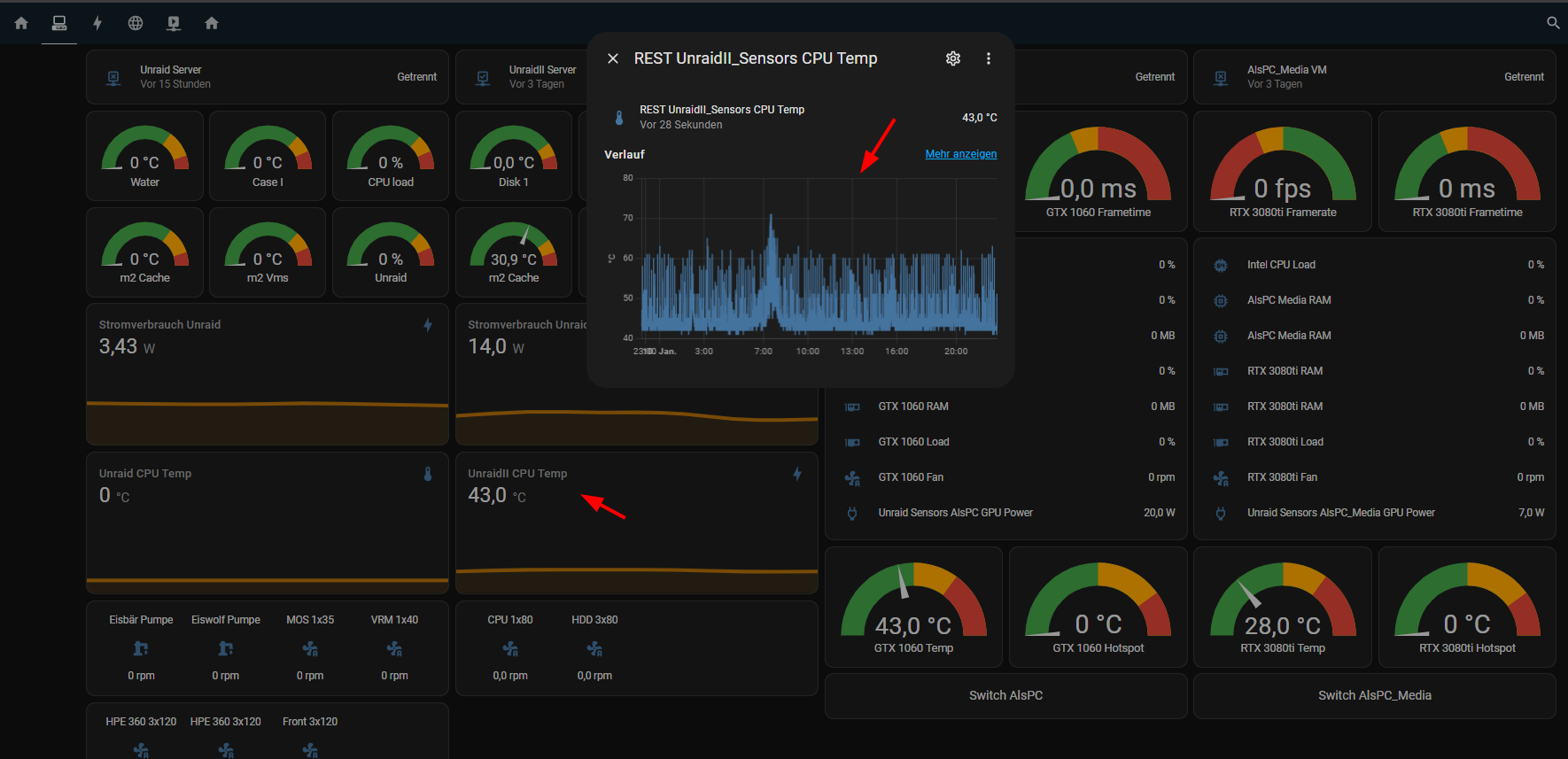Open the first home tab in the top bar

coord(21,23)
